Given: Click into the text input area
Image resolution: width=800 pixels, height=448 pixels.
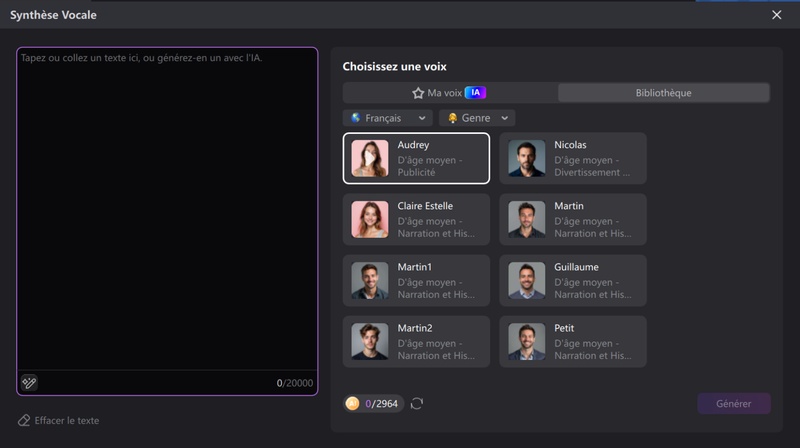Looking at the screenshot, I should (167, 210).
